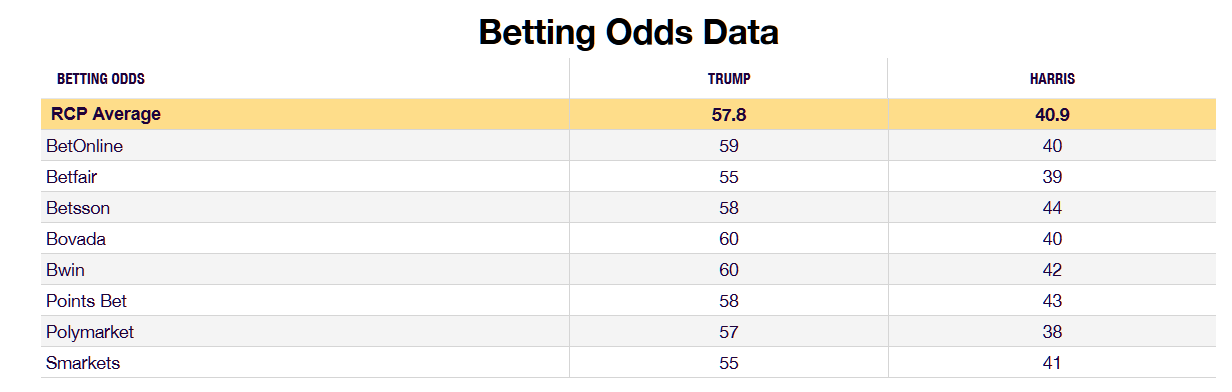Open the Bovada row link
The height and width of the screenshot is (392, 1232).
(x=76, y=239)
